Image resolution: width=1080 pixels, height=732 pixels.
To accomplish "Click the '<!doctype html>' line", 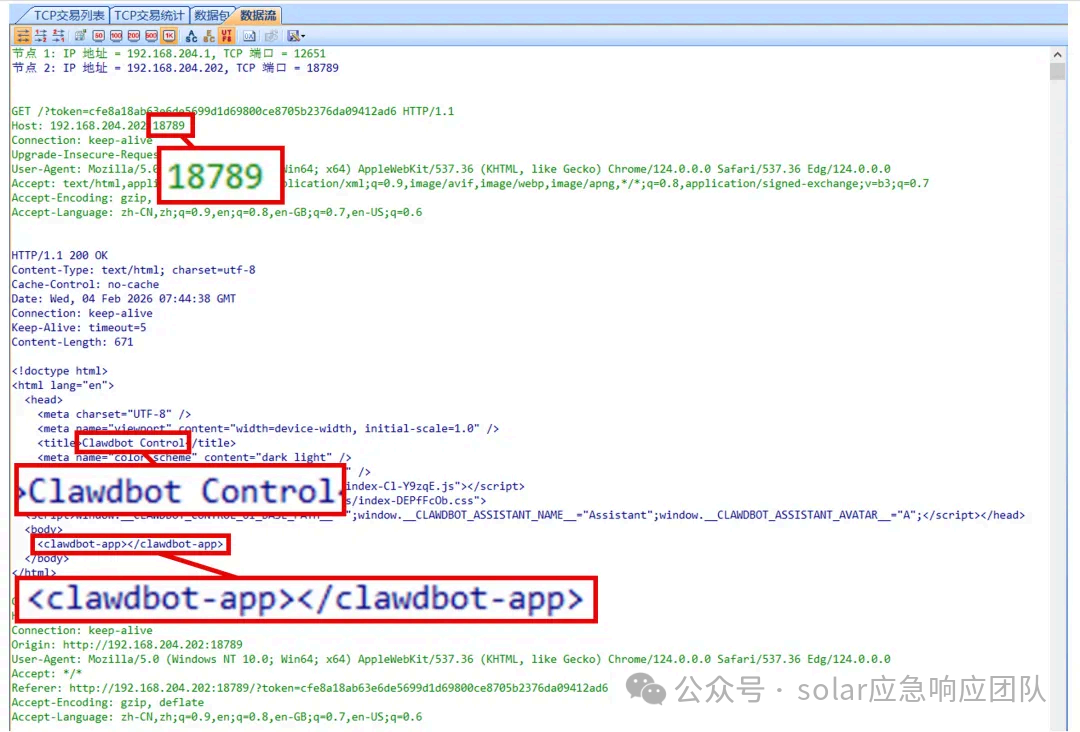I will click(x=59, y=370).
